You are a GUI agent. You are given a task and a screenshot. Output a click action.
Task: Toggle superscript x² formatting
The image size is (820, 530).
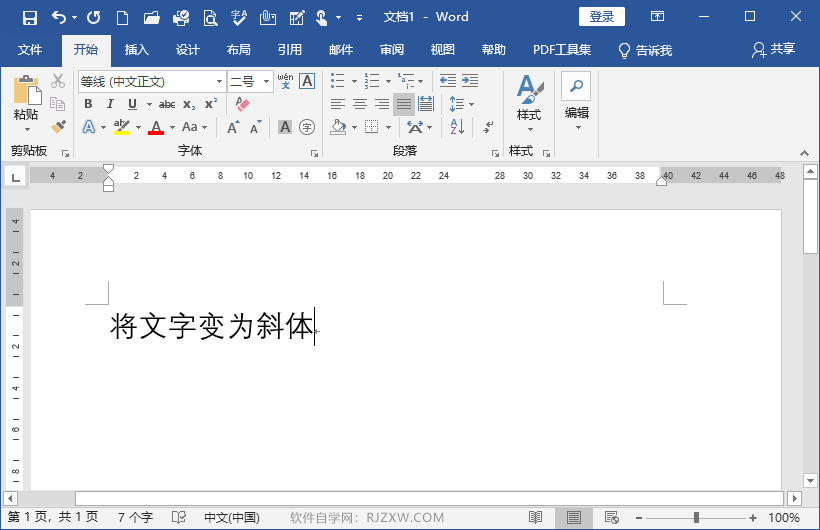coord(211,103)
